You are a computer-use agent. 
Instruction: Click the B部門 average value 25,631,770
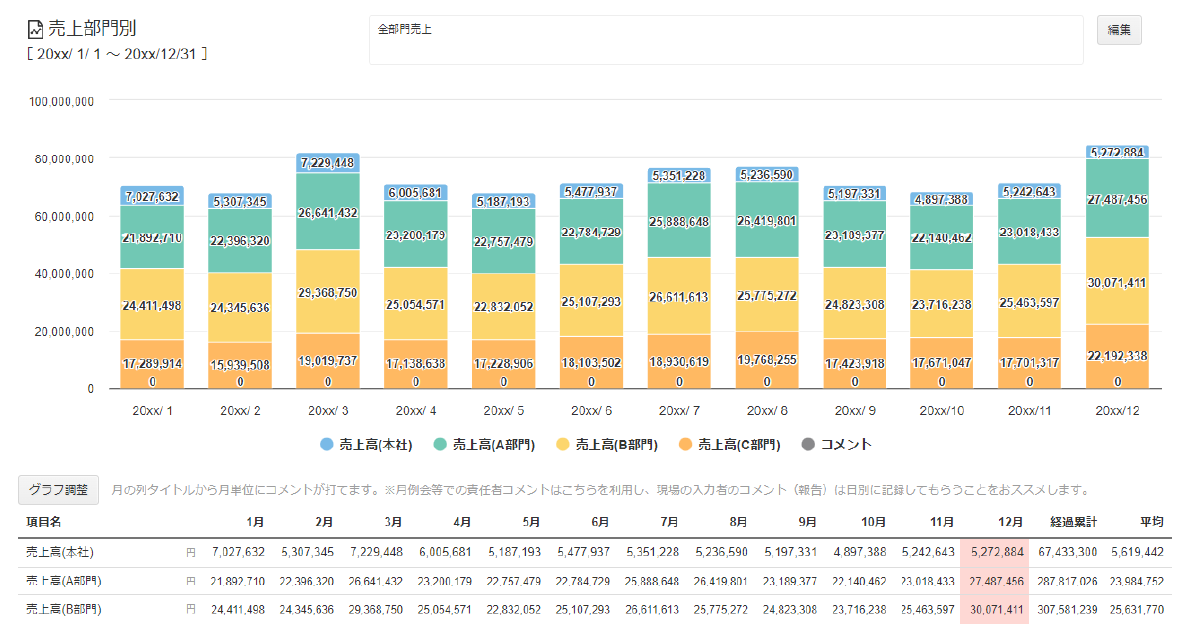pyautogui.click(x=1135, y=609)
